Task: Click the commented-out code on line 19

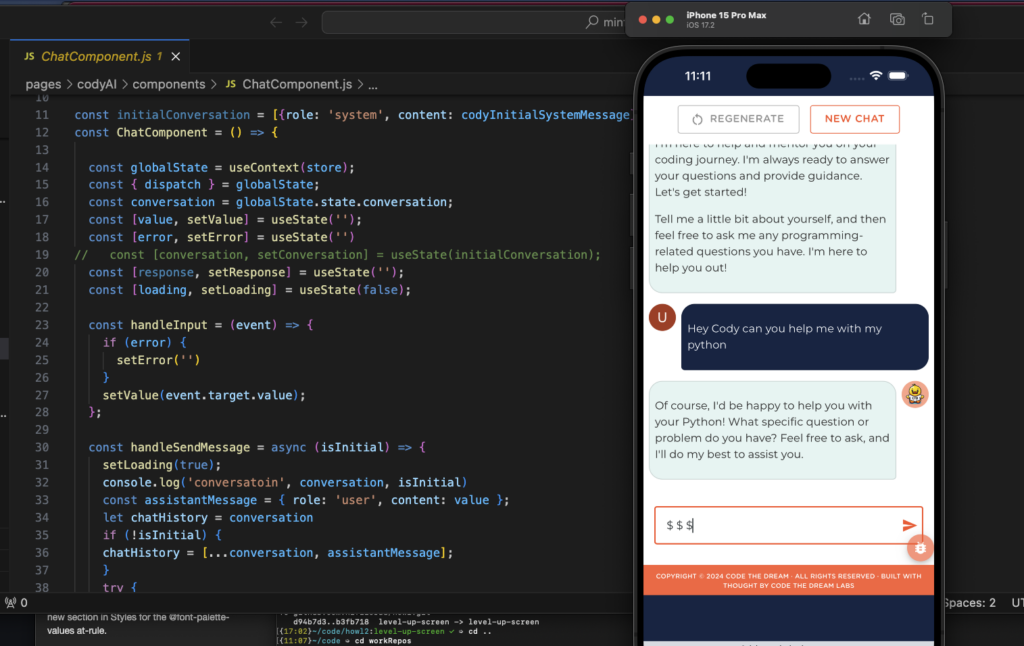Action: coord(337,255)
